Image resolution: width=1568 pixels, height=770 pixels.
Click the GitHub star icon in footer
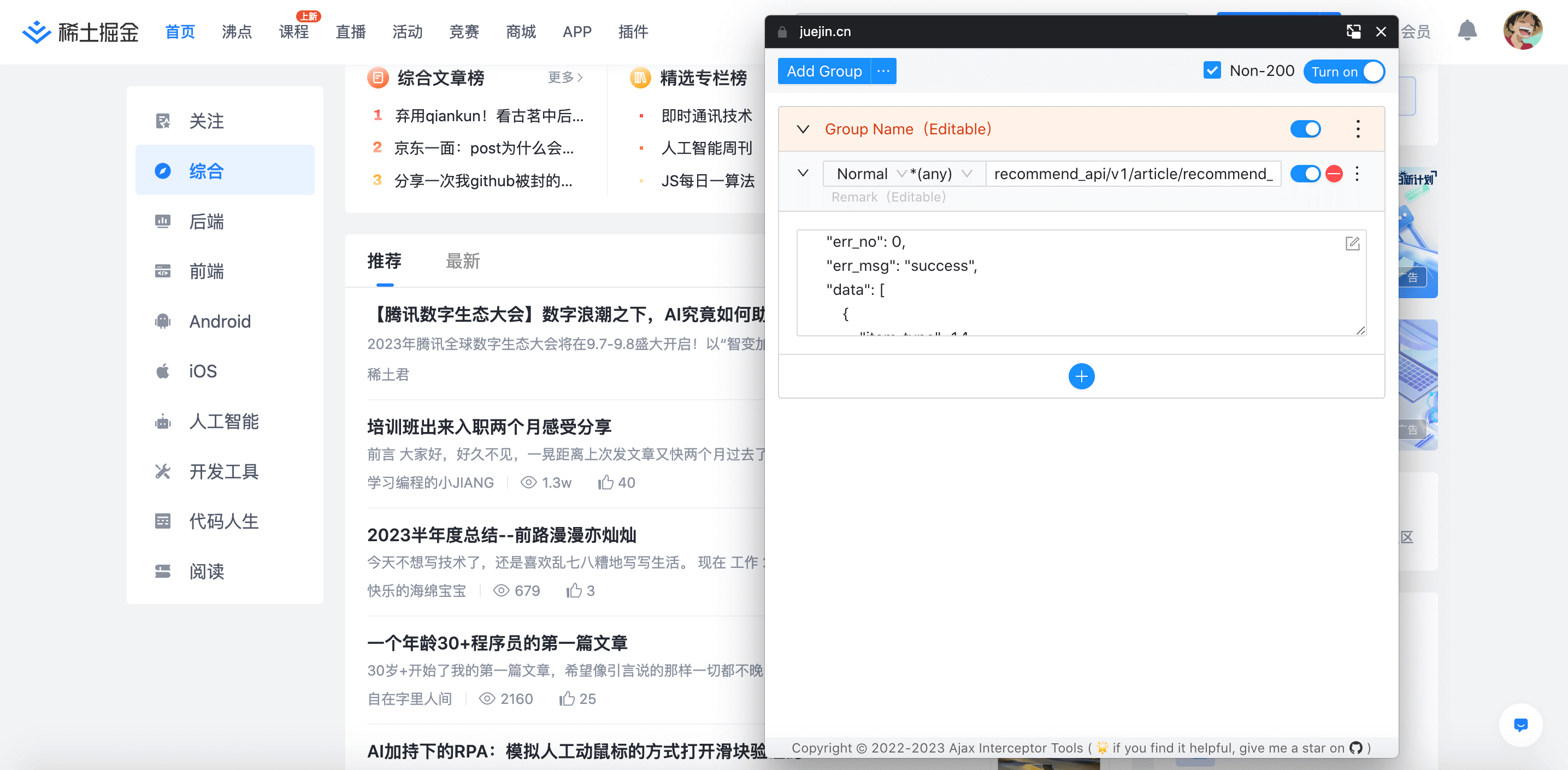coord(1355,748)
